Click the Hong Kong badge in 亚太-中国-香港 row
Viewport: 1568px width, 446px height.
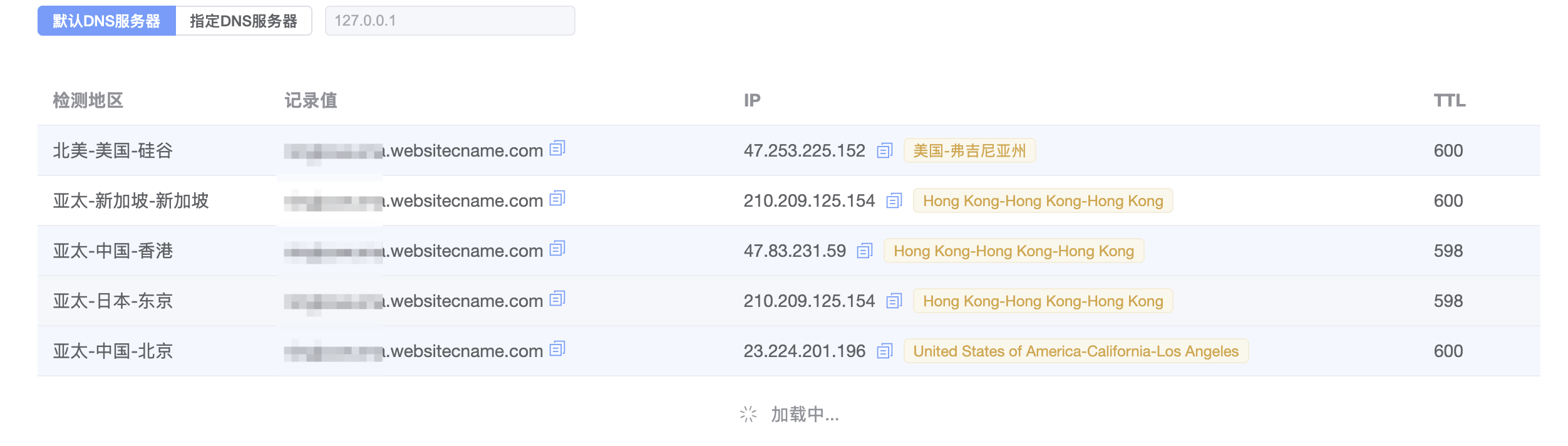coord(1013,251)
